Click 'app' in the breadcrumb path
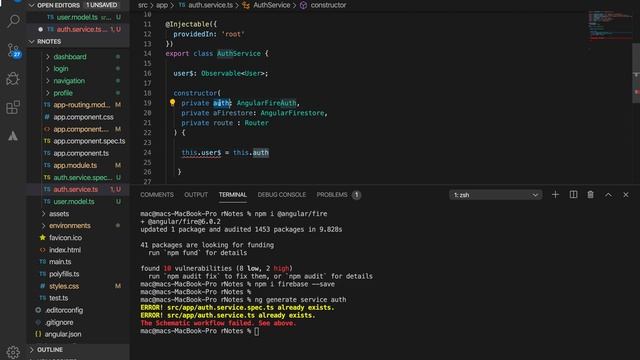Image resolution: width=640 pixels, height=360 pixels. [x=162, y=5]
